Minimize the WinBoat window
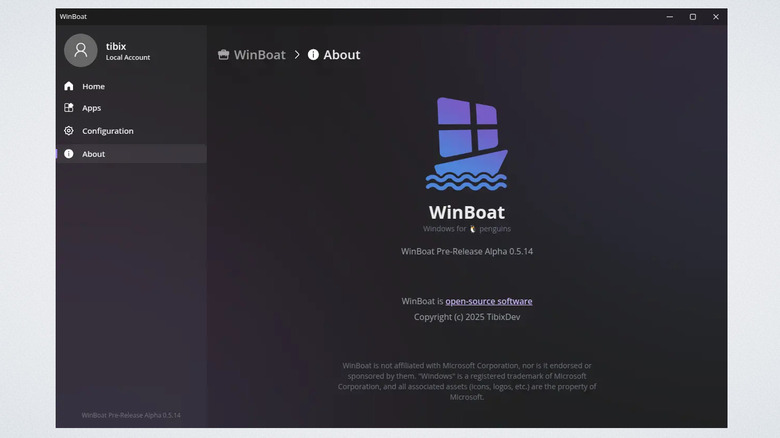This screenshot has height=438, width=780. click(x=670, y=16)
